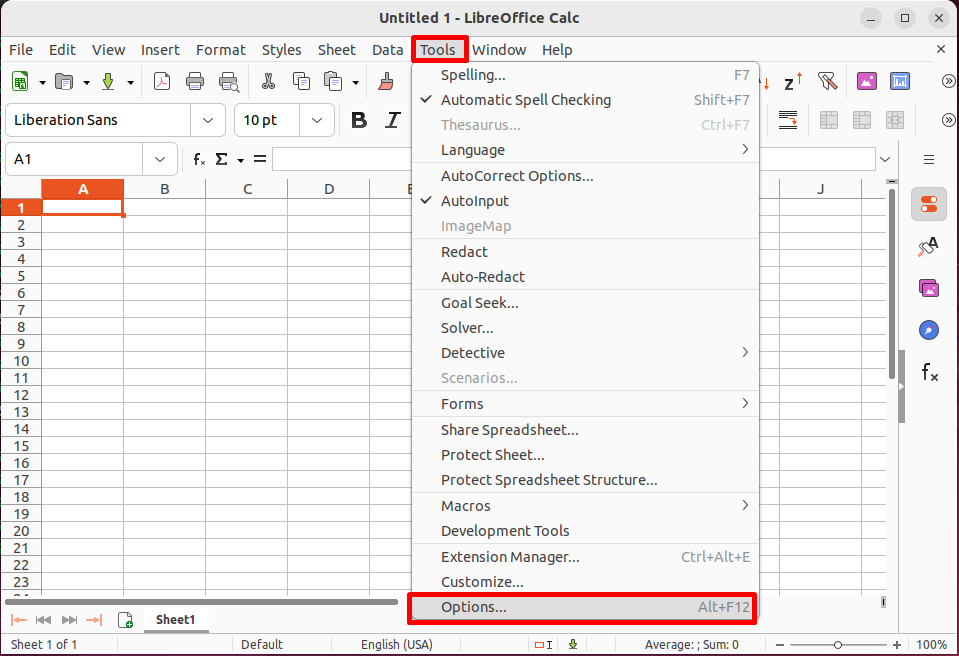Open the Format menu
Viewport: 959px width, 656px height.
tap(220, 50)
